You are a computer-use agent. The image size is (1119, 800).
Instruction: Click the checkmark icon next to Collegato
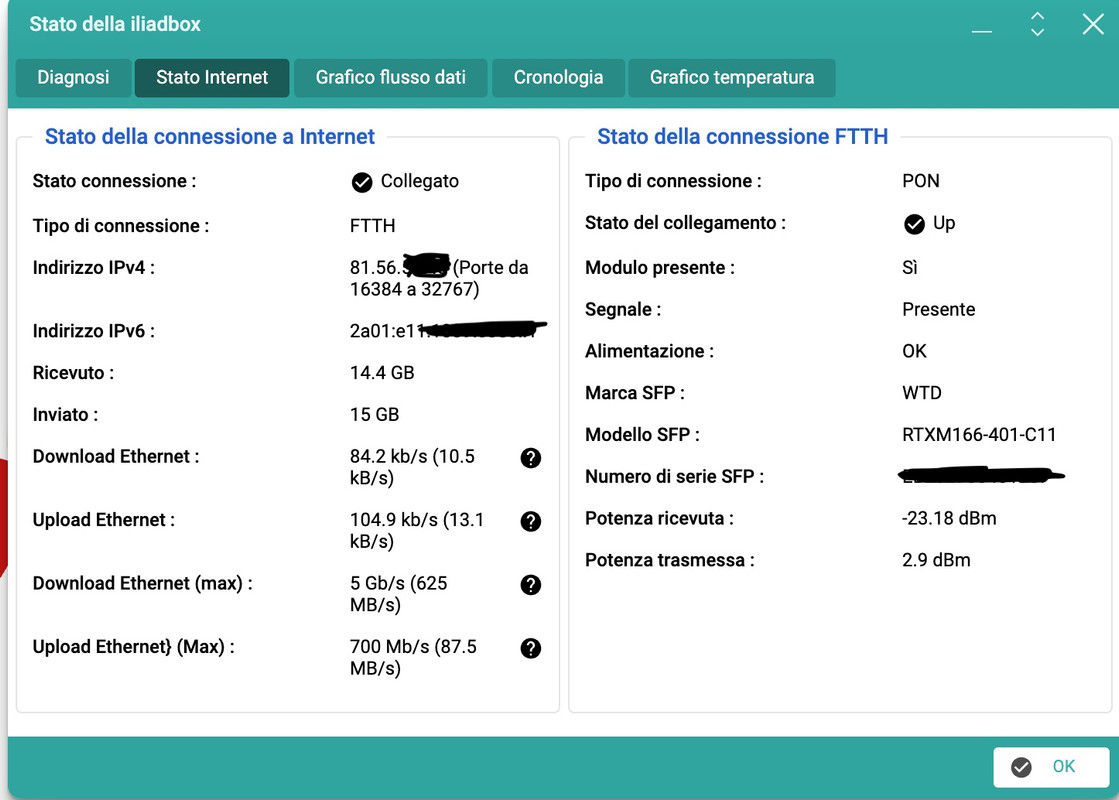362,183
